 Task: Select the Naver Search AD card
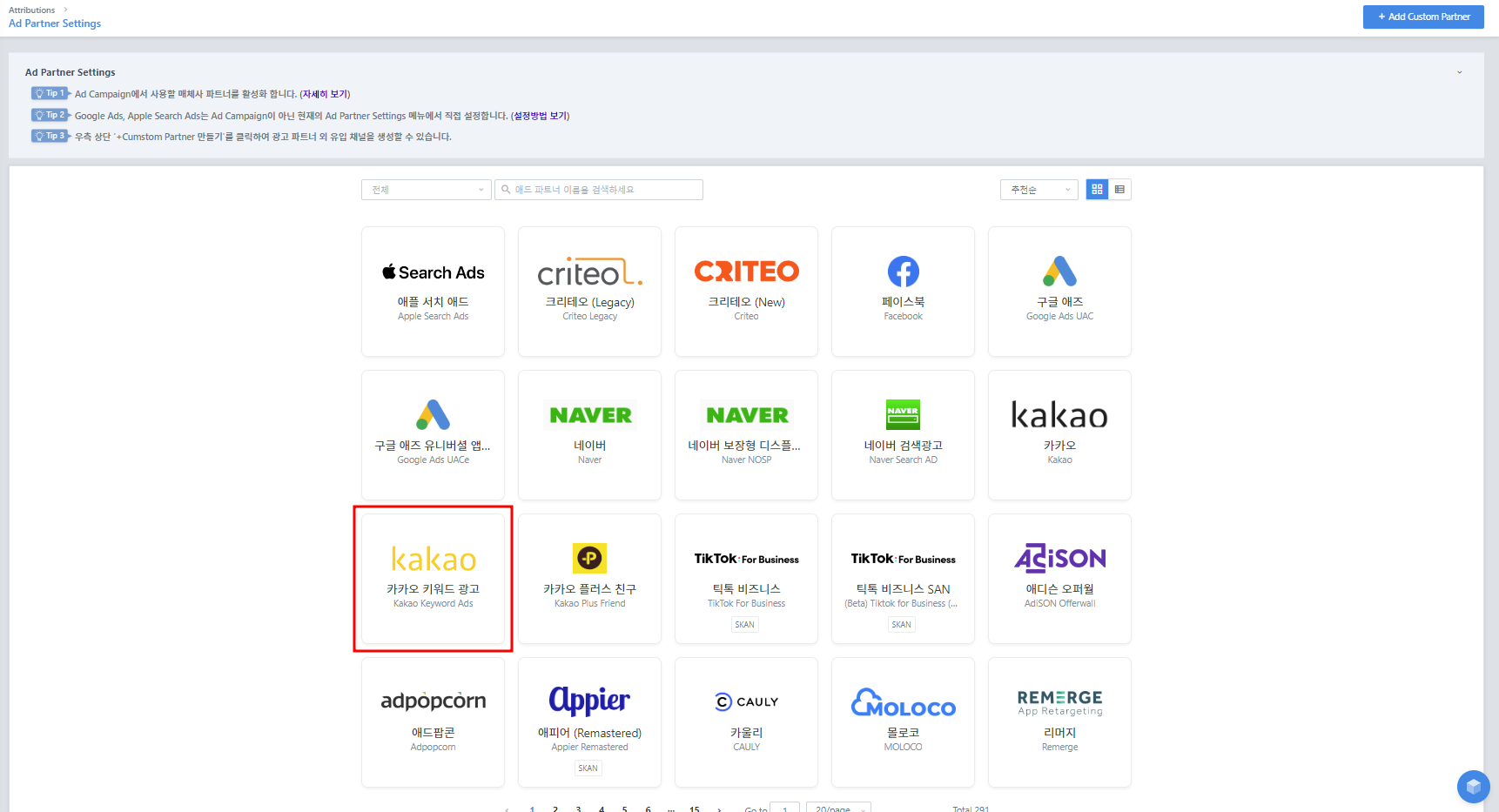[903, 435]
